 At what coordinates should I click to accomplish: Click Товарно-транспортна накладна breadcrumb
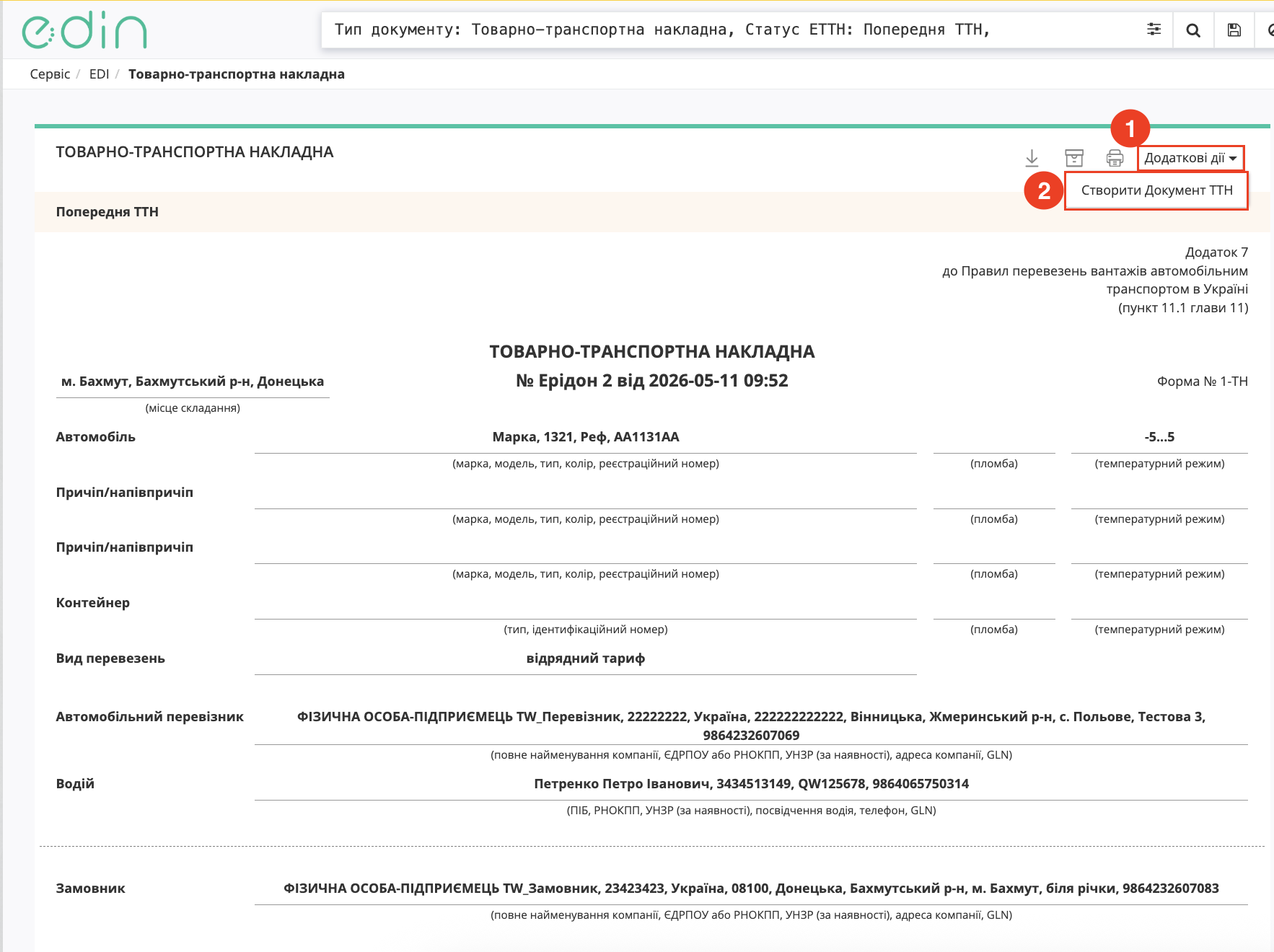237,74
